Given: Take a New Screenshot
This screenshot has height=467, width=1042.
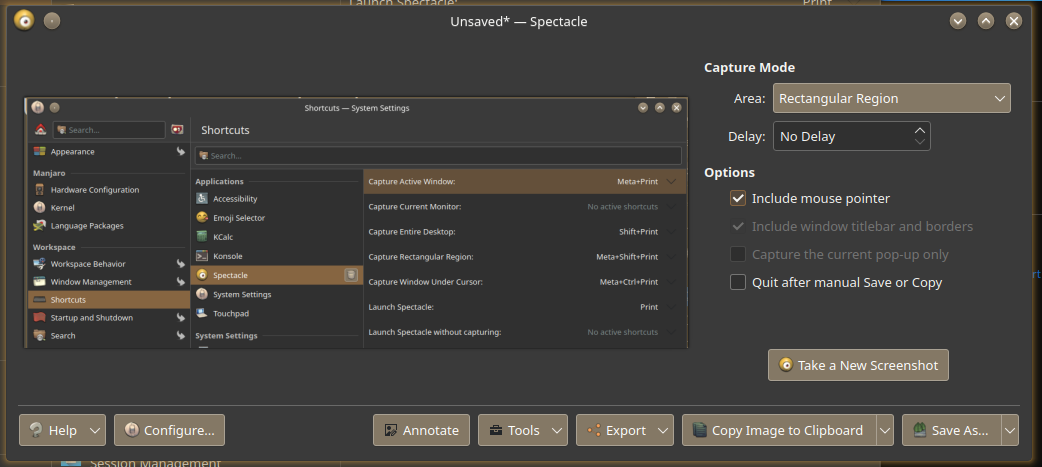Looking at the screenshot, I should click(x=858, y=365).
